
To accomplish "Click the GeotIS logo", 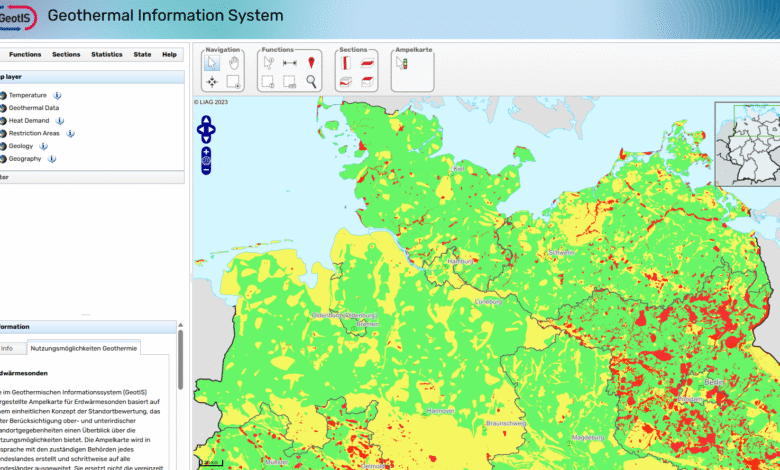I will click(x=16, y=18).
